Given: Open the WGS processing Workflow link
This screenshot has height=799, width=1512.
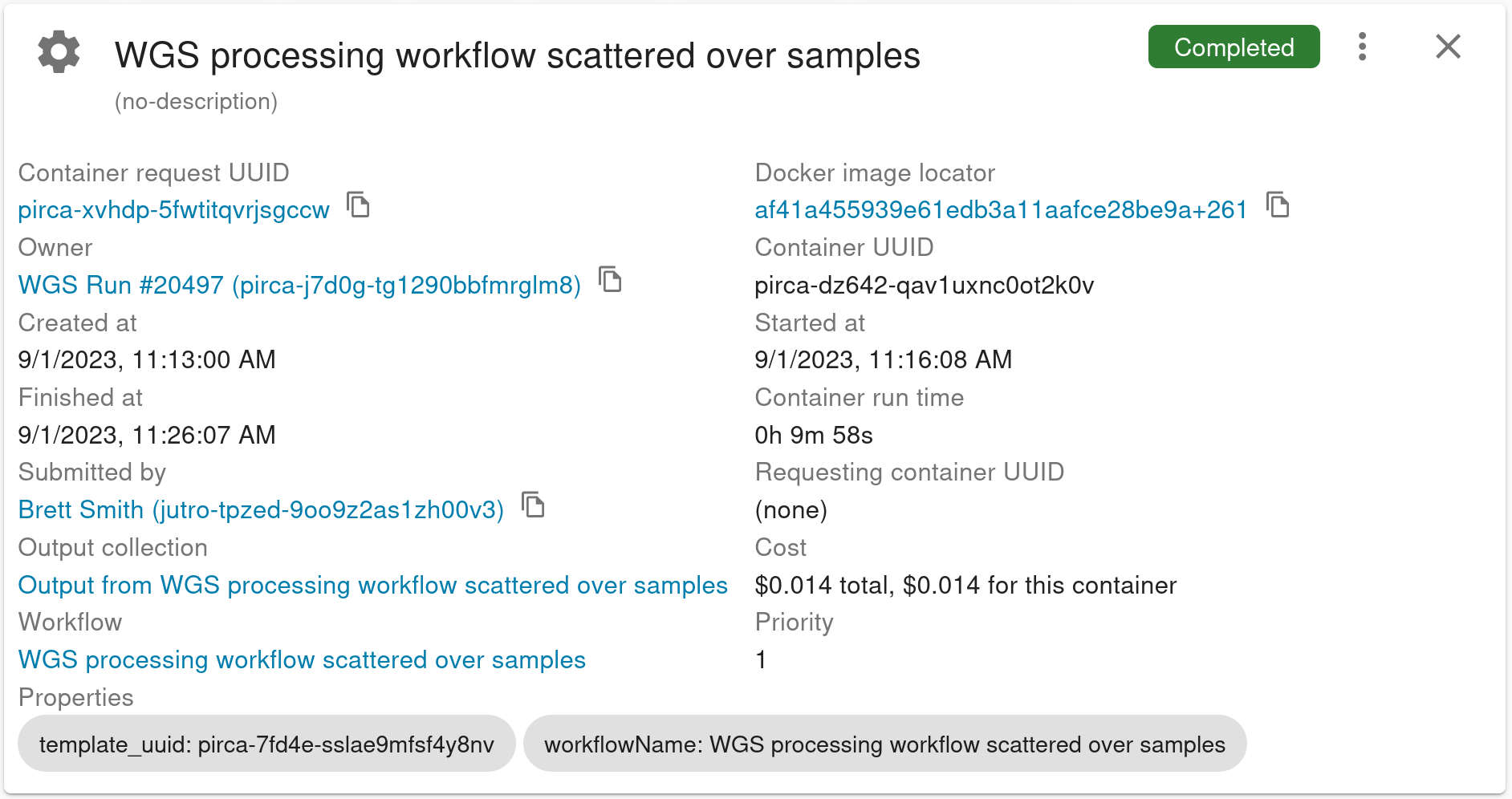Looking at the screenshot, I should click(302, 660).
